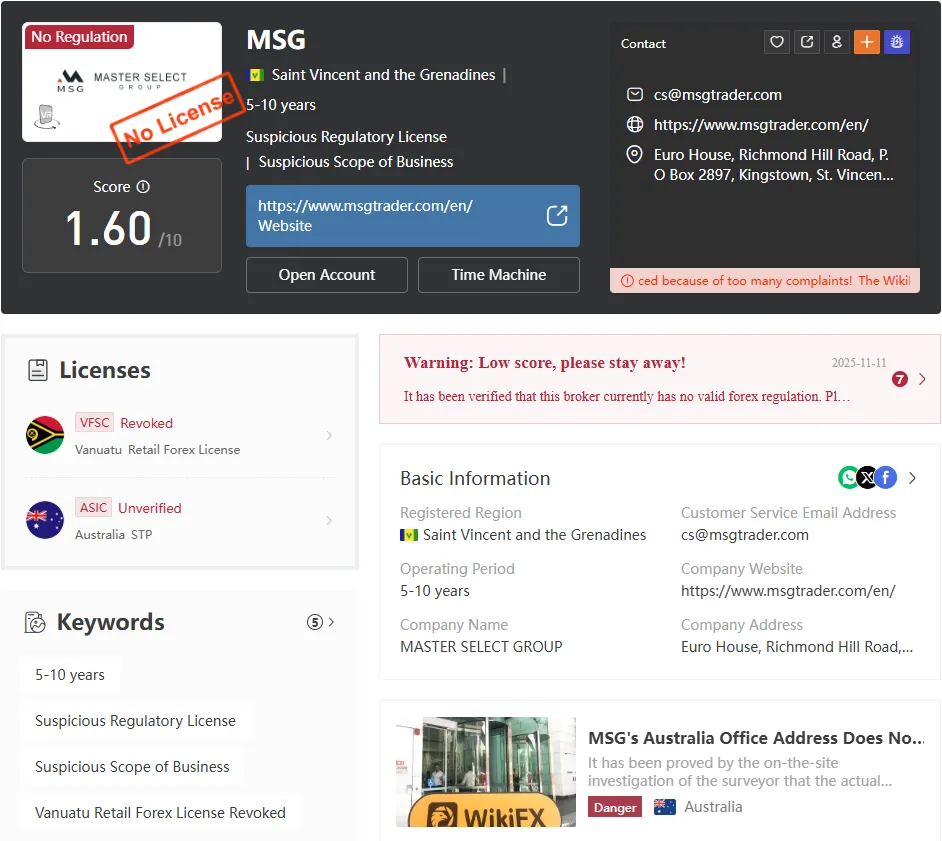Click the alert icon in complaints banner

(627, 281)
